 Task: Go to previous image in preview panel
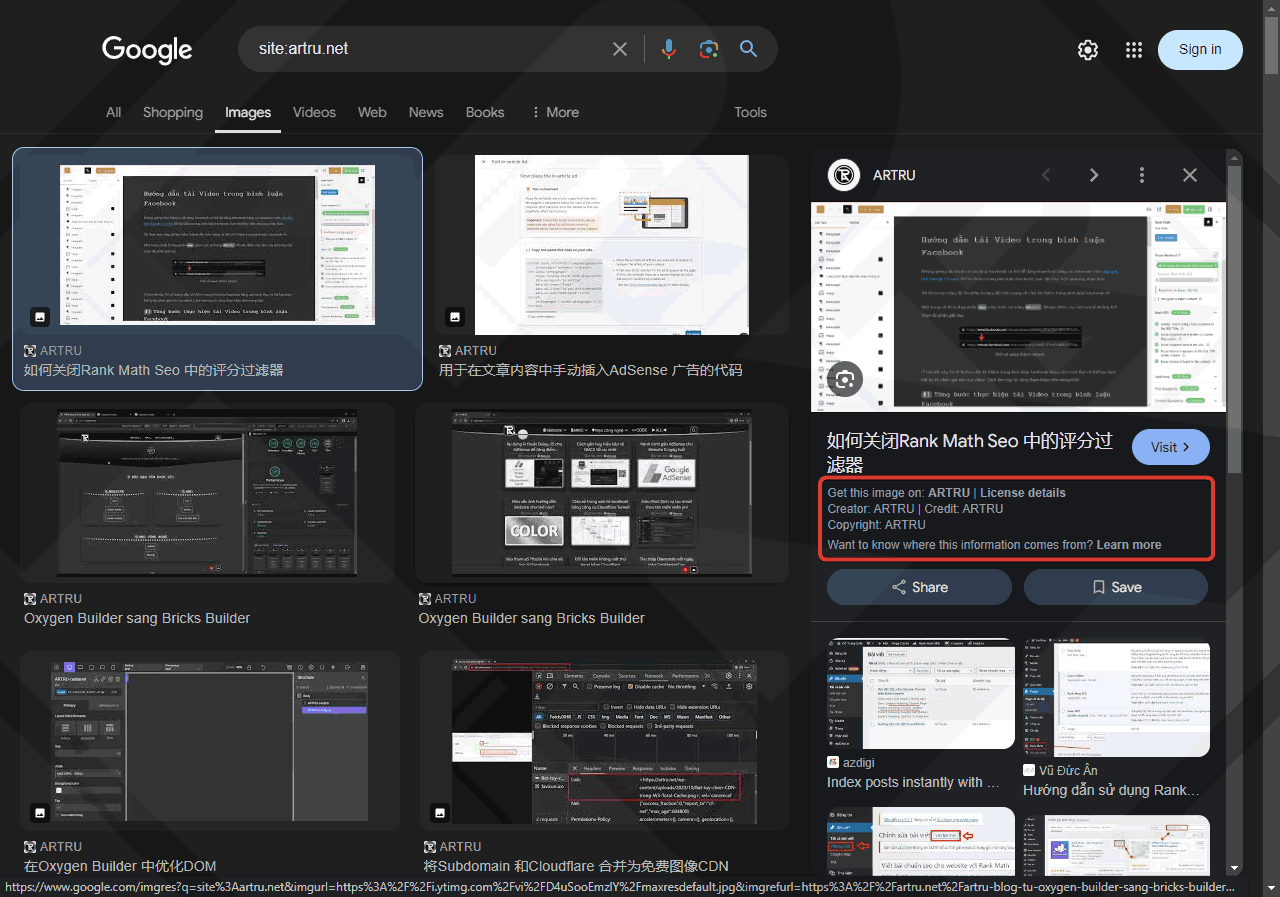1046,175
